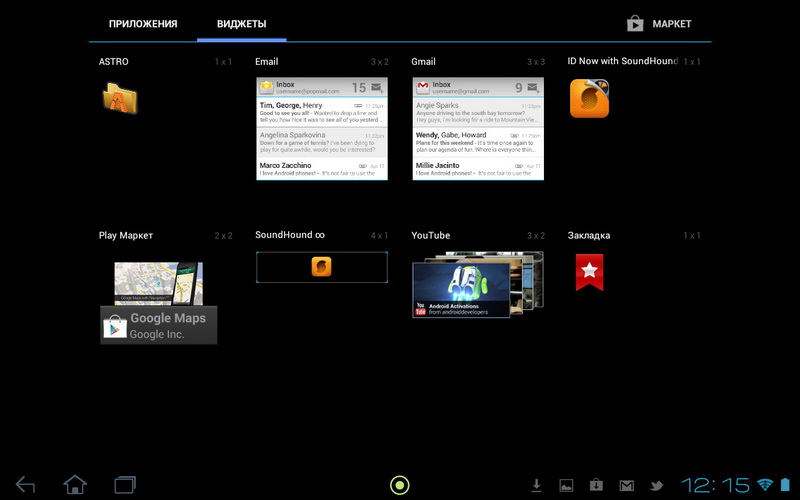Viewport: 800px width, 500px height.
Task: Click the Tim, George, Henry email row
Action: (322, 112)
